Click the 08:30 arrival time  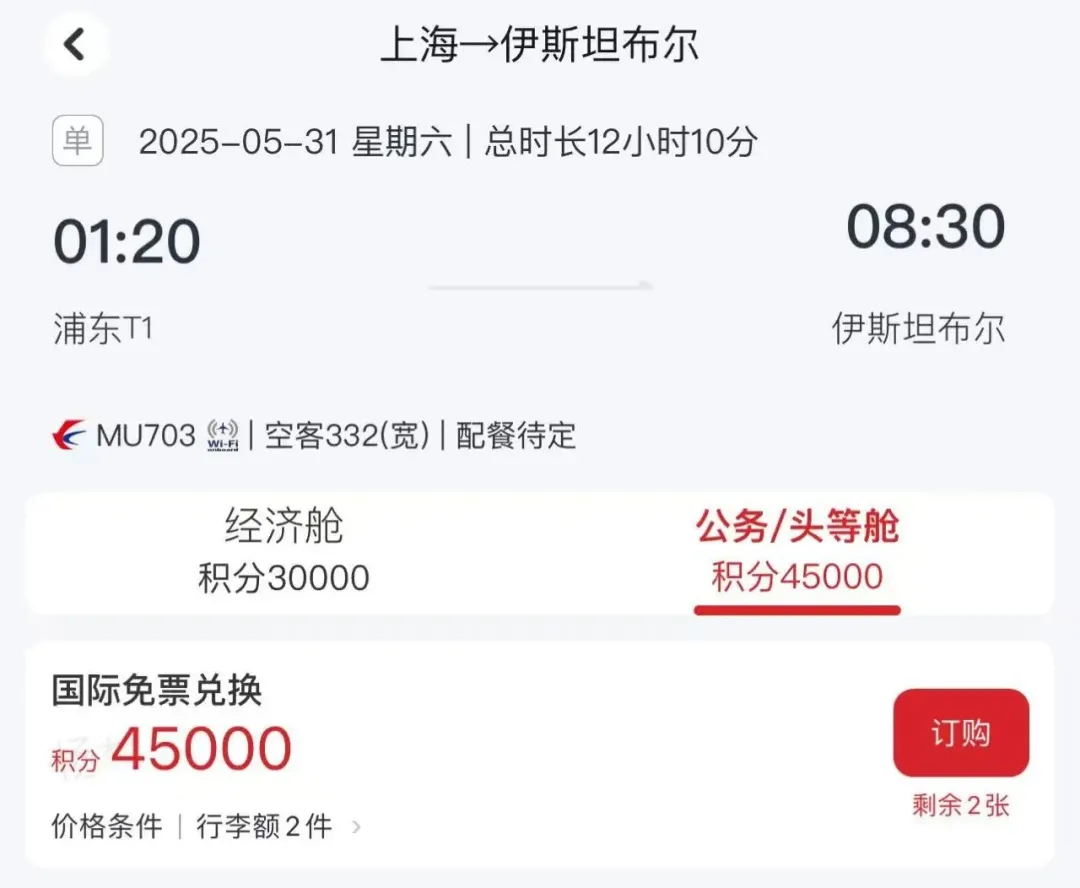pos(925,227)
